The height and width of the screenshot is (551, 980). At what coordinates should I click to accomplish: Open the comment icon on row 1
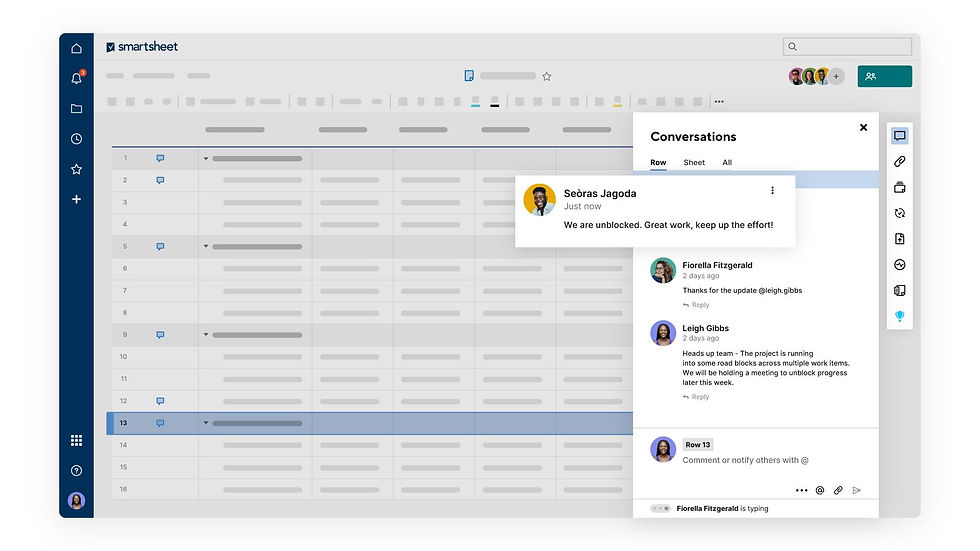pos(160,159)
